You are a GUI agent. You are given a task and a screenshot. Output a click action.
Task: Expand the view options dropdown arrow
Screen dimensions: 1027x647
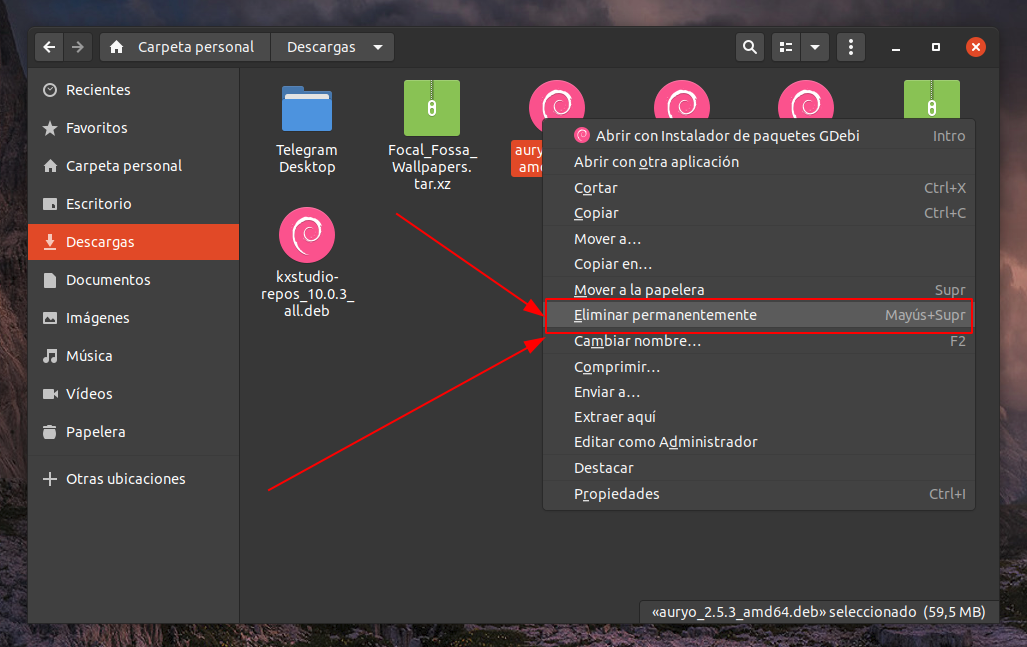click(x=816, y=47)
